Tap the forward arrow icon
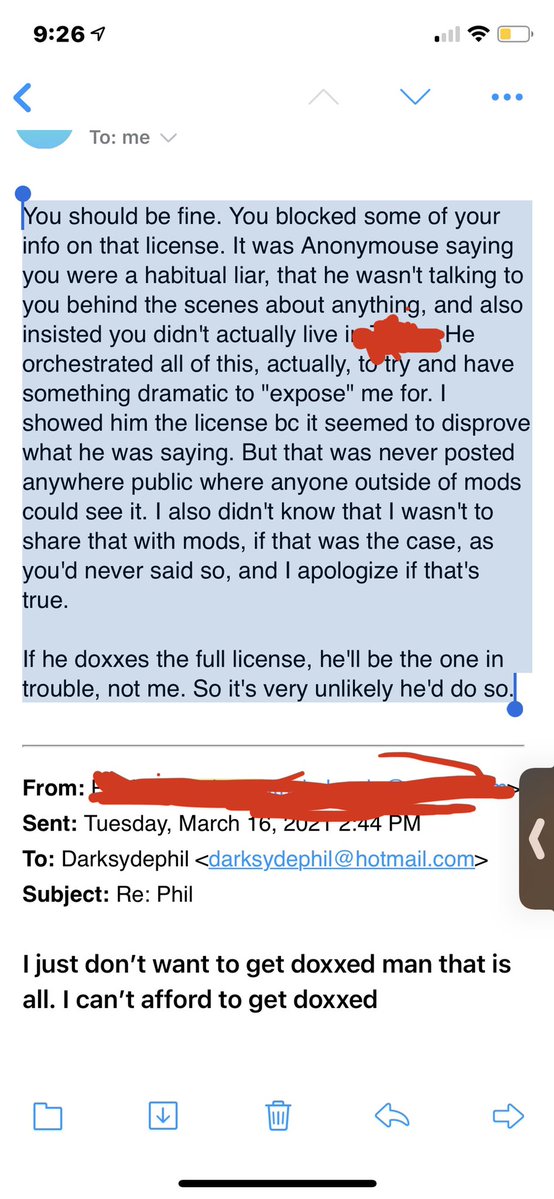This screenshot has width=554, height=1199. [x=508, y=1116]
